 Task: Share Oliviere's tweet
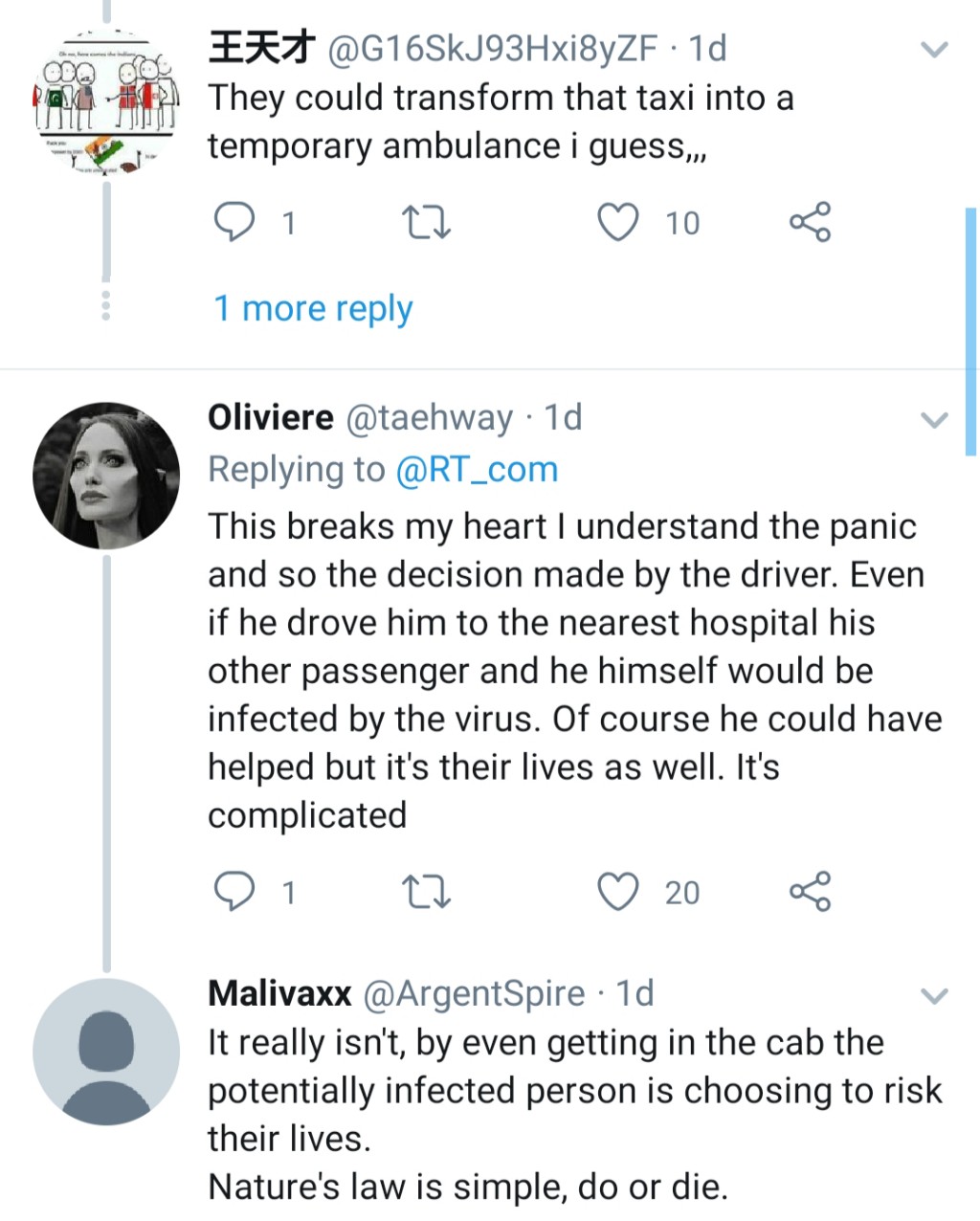(810, 892)
